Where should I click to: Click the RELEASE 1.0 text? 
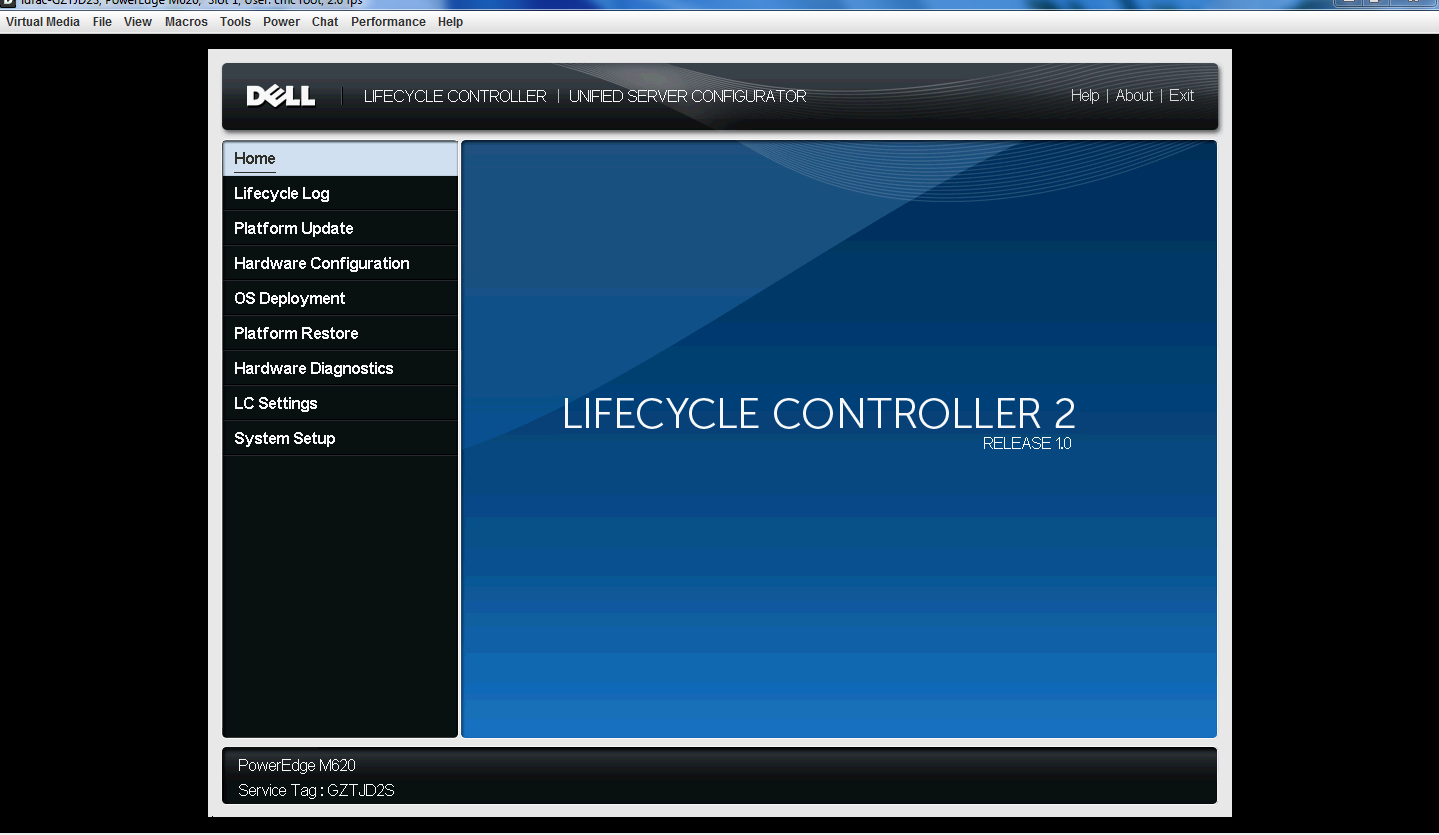(1027, 444)
